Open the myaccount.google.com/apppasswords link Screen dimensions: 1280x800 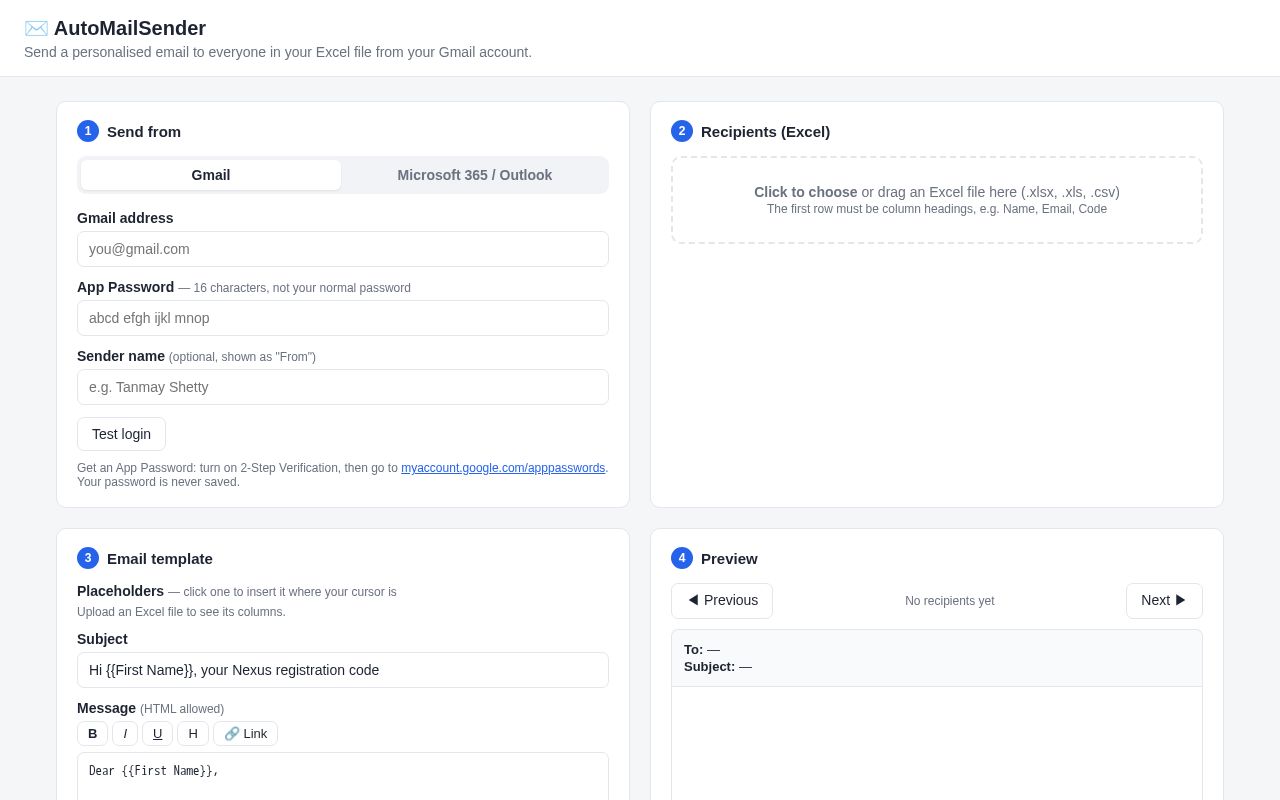pos(503,468)
